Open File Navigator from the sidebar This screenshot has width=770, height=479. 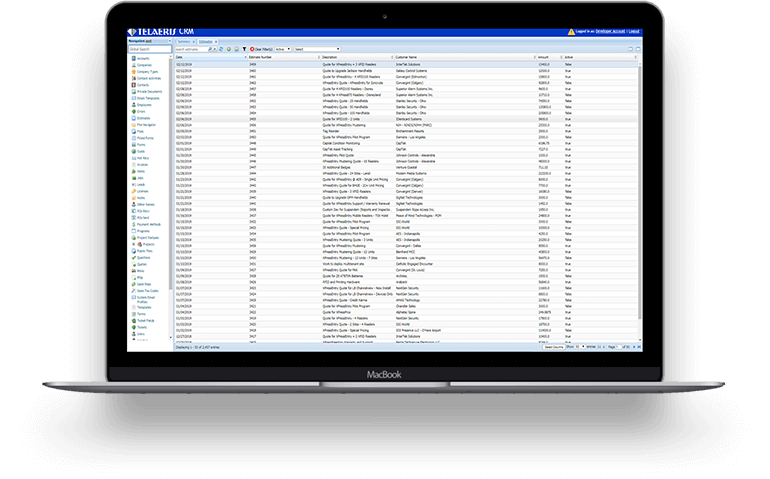click(x=146, y=125)
